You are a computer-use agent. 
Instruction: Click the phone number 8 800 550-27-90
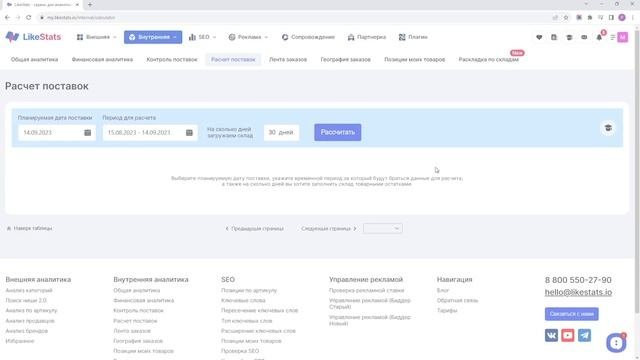point(578,280)
